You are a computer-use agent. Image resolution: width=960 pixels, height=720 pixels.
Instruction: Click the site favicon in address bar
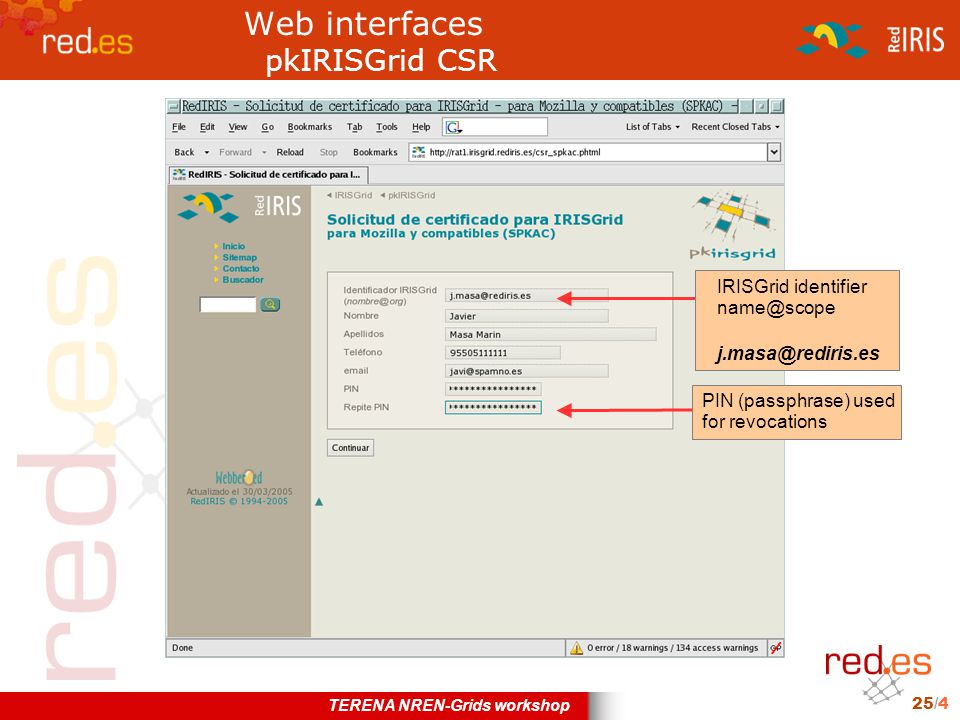(419, 152)
